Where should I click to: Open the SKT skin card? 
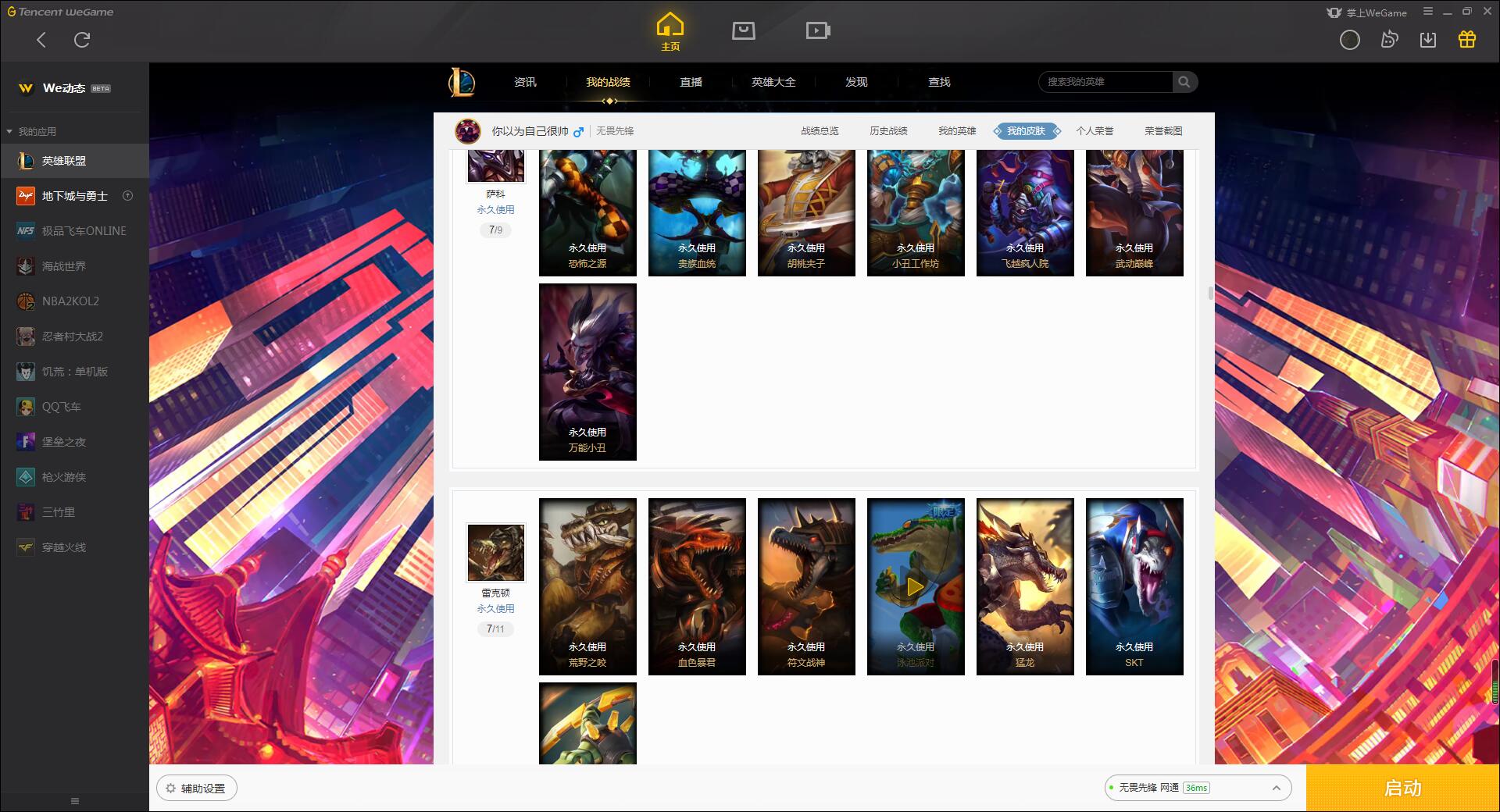click(x=1134, y=586)
